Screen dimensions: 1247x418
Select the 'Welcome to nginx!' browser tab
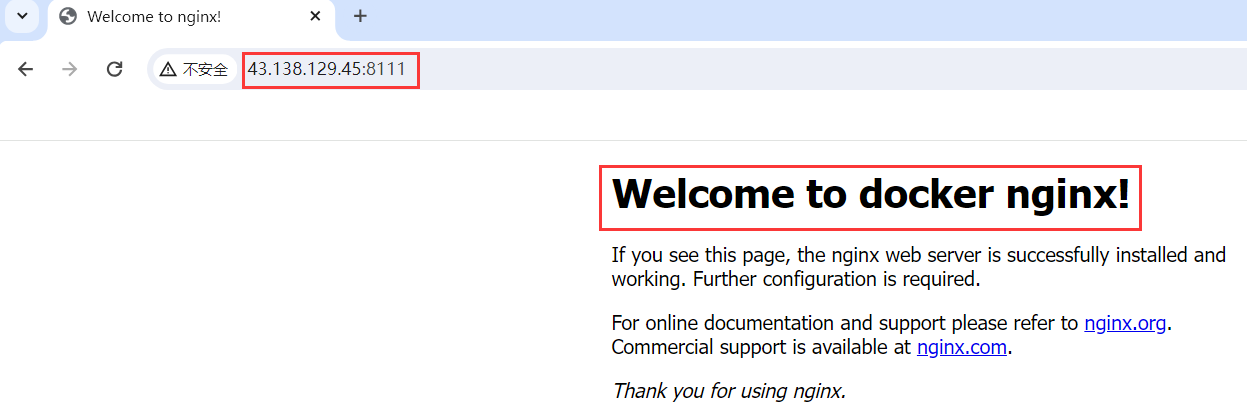pos(190,17)
